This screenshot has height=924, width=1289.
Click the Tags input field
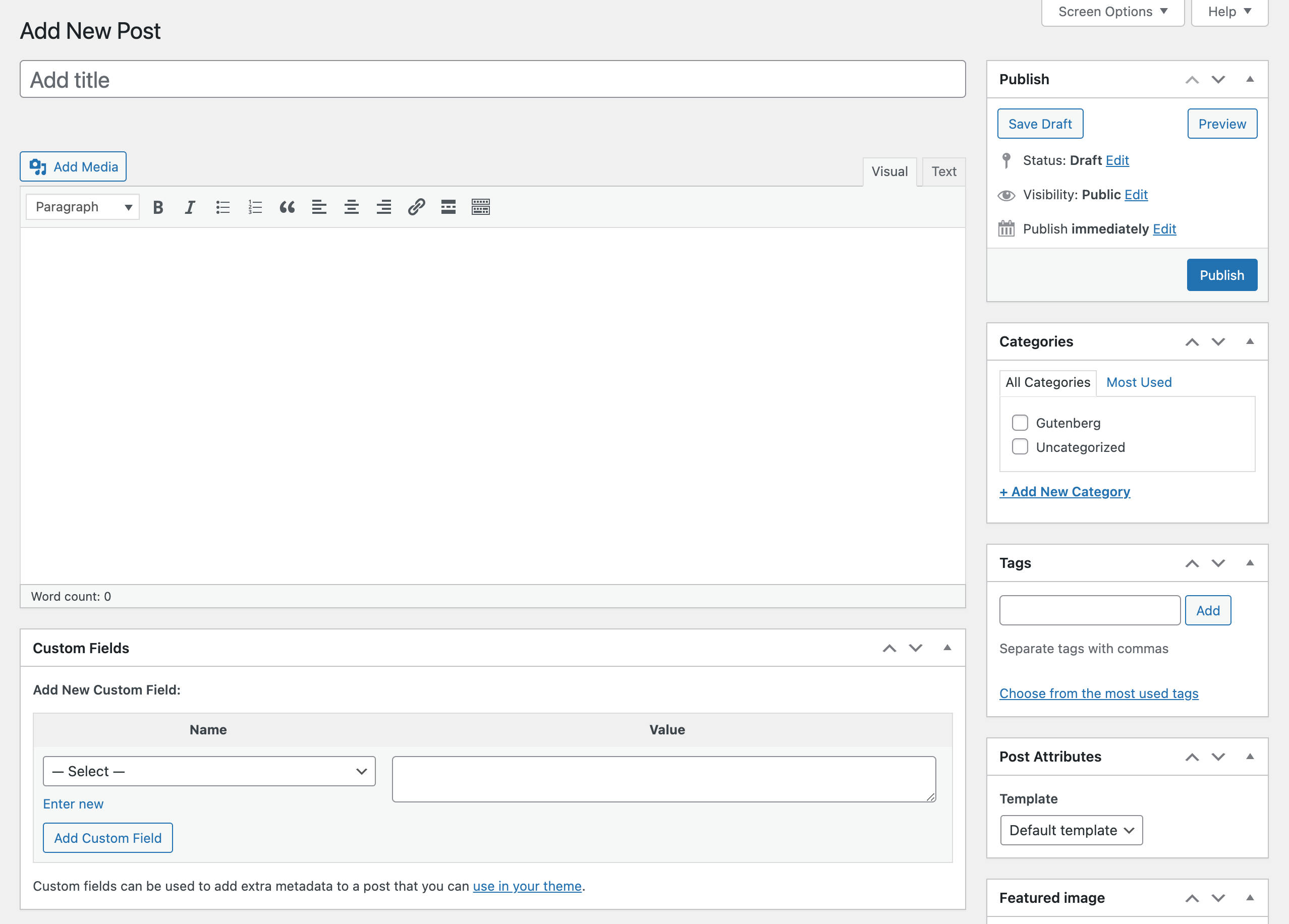1090,610
